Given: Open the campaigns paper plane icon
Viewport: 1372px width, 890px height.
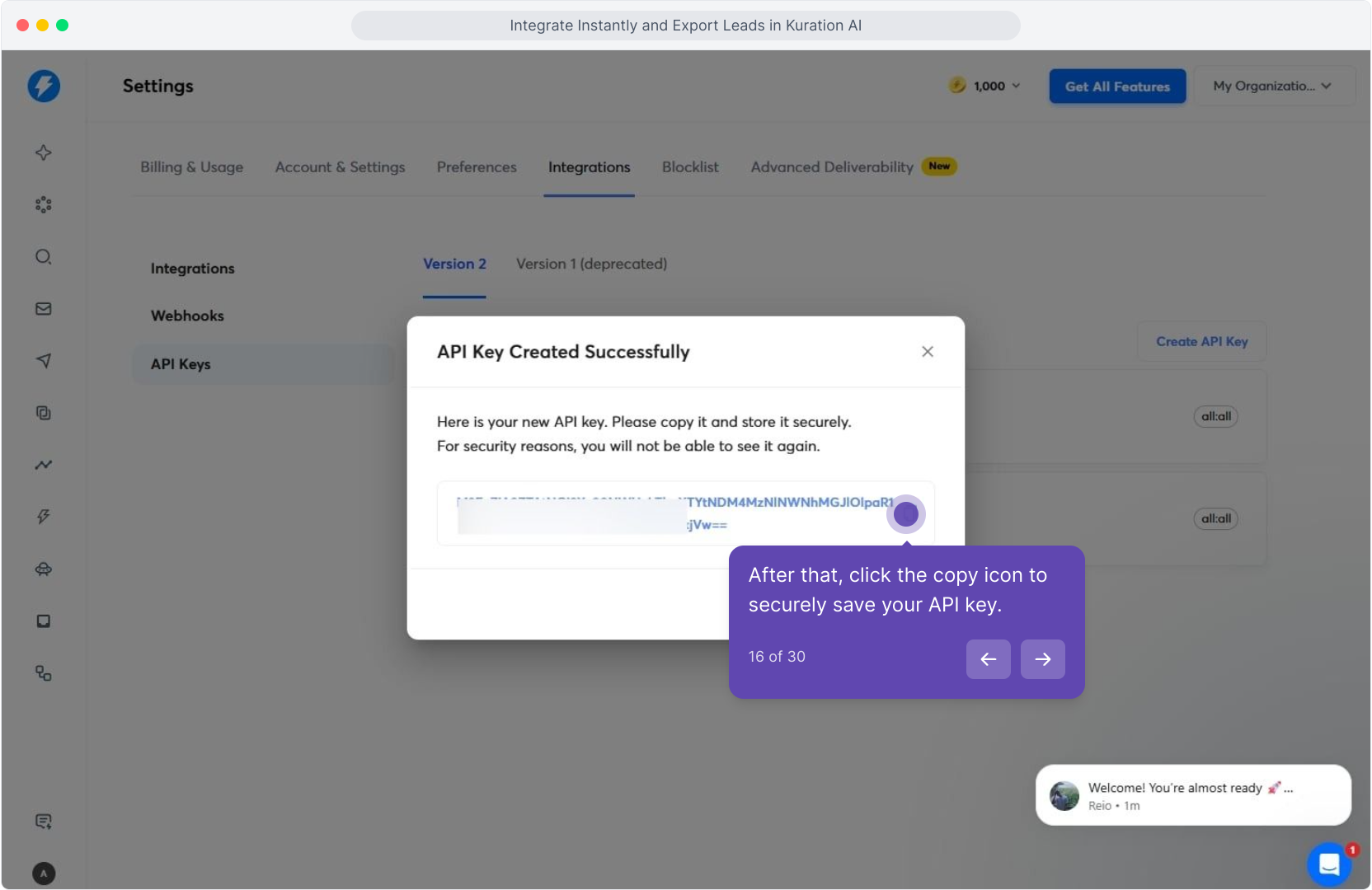Looking at the screenshot, I should 44,360.
